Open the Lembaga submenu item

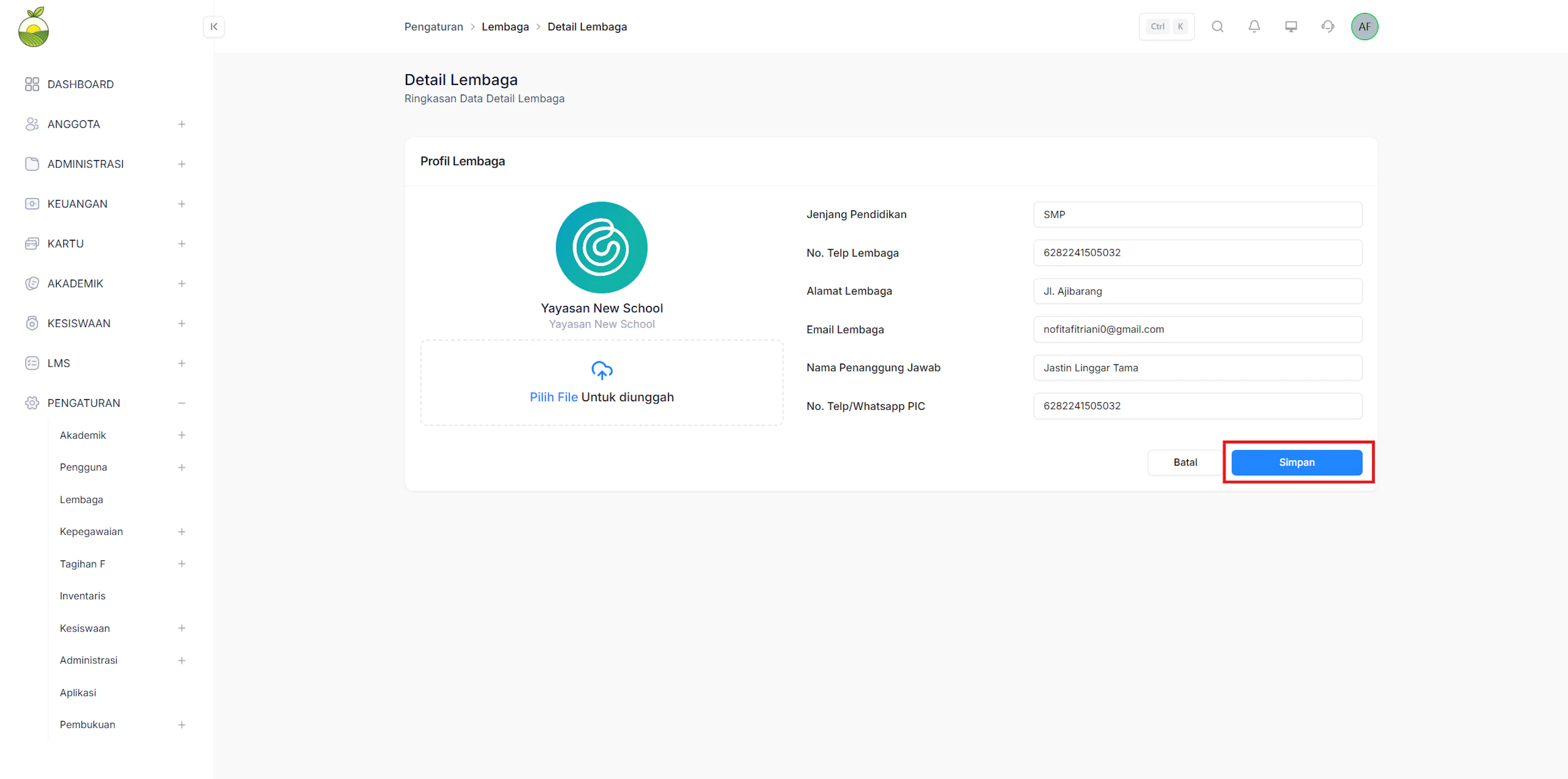[82, 500]
